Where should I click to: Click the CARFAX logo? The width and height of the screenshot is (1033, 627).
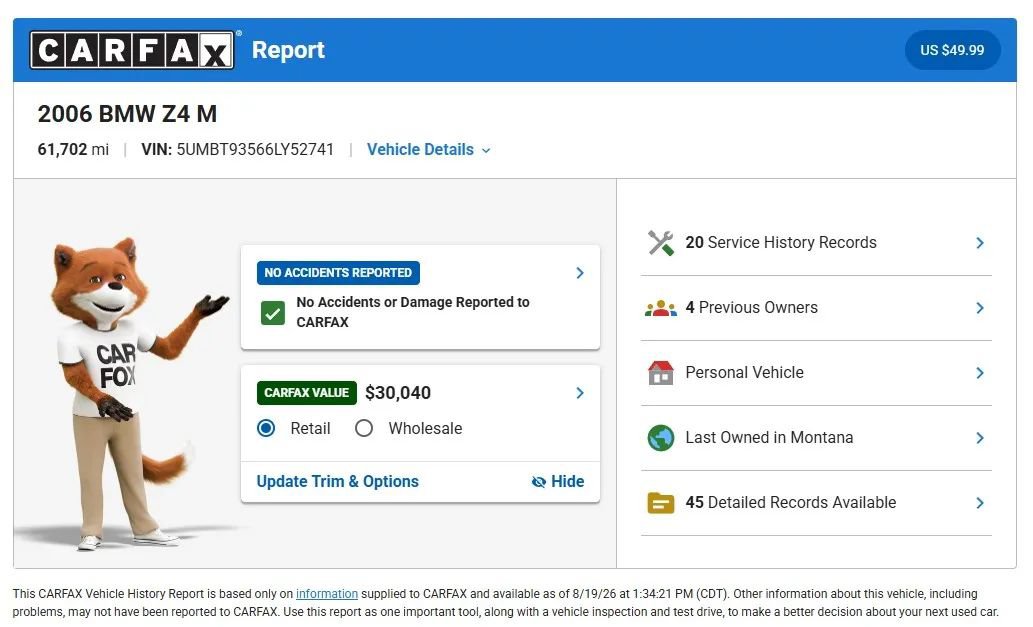132,50
